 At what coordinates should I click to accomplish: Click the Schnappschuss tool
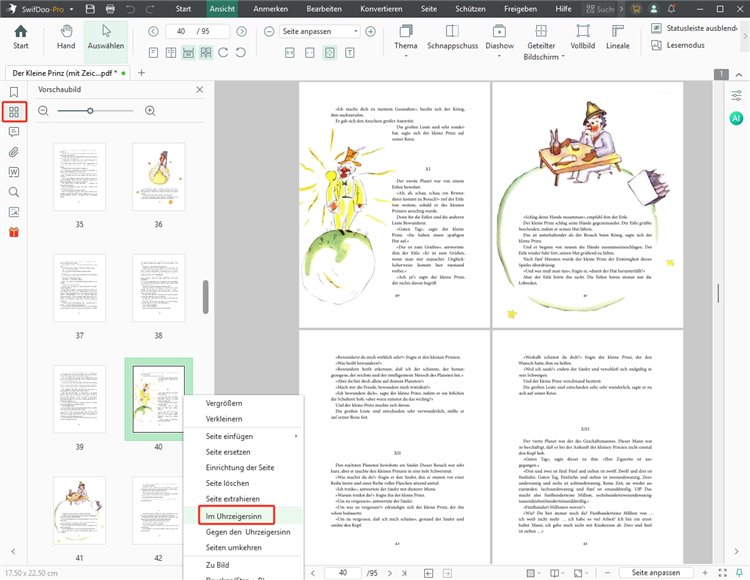point(452,38)
